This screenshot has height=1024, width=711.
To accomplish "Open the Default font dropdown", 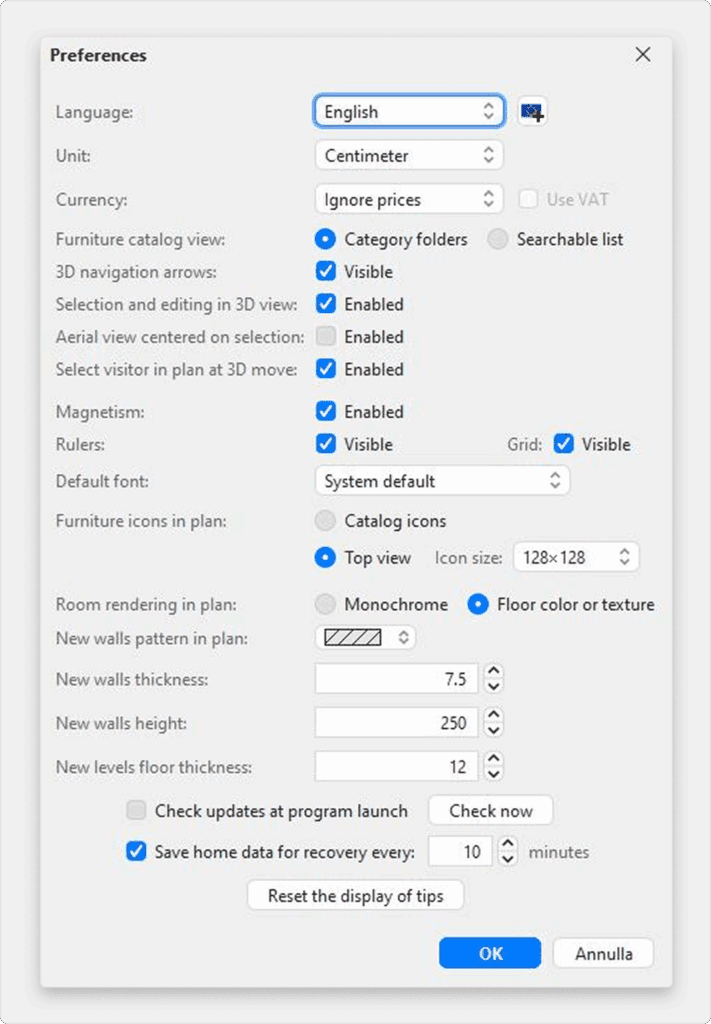I will tap(442, 481).
